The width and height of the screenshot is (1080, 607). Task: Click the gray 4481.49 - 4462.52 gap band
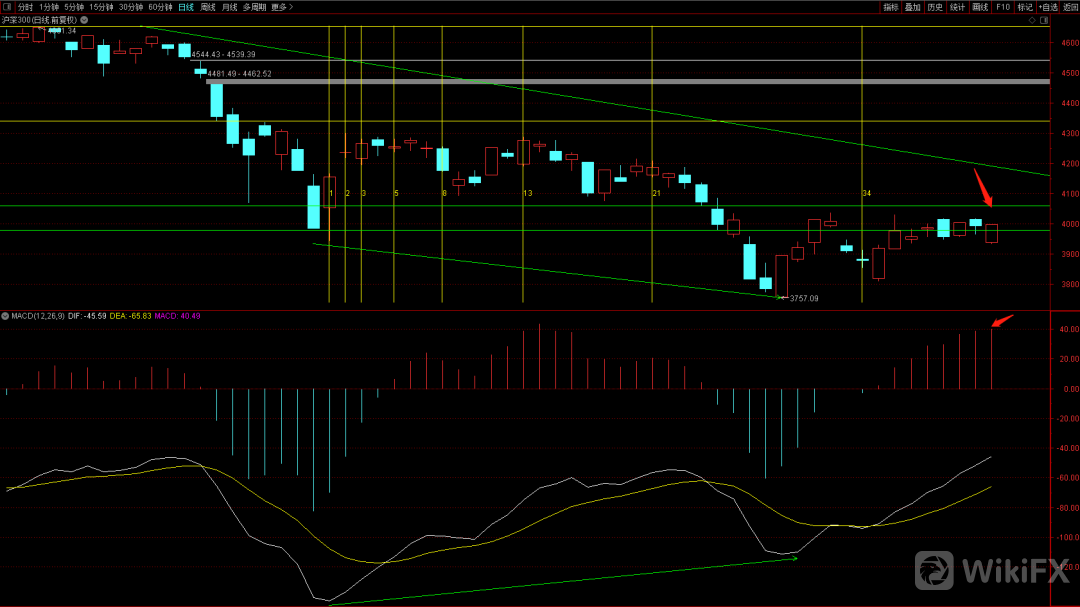(628, 81)
